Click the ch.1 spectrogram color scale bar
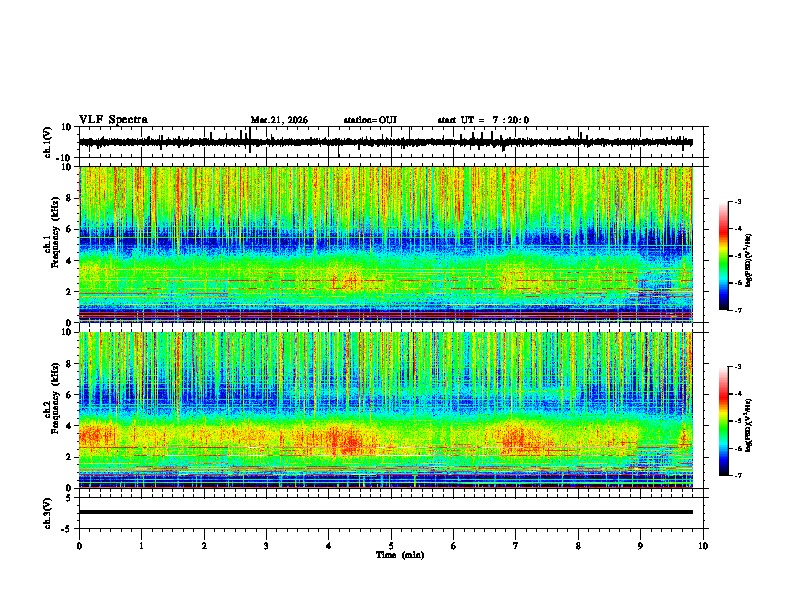This screenshot has height=612, width=792. [724, 256]
